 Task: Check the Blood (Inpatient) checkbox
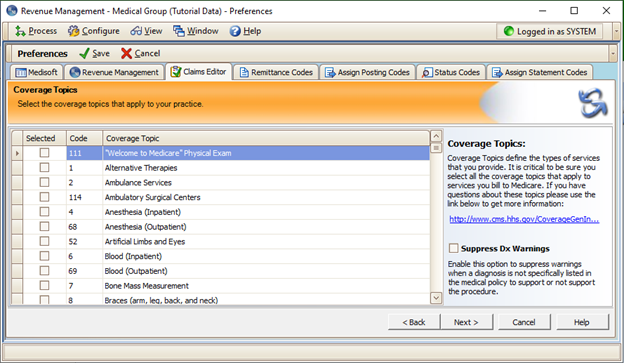[44, 256]
